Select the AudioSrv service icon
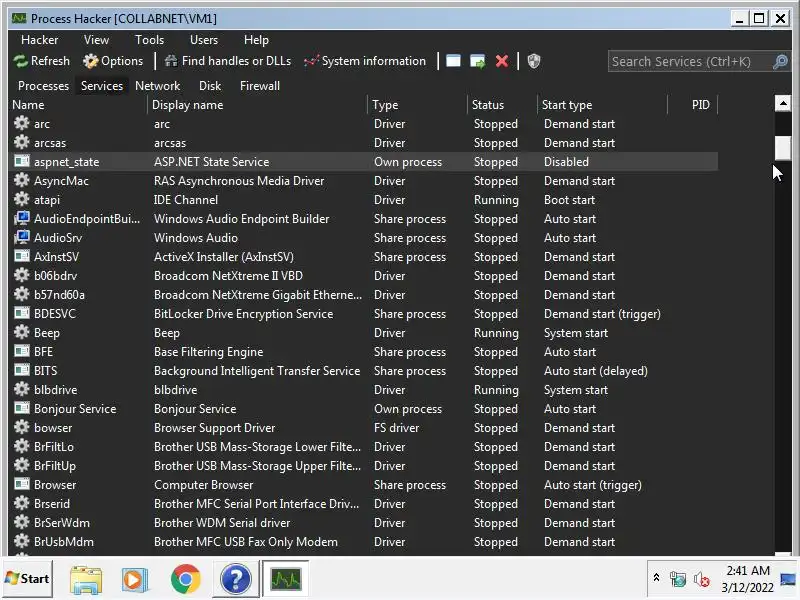Viewport: 800px width, 600px height. pos(21,237)
